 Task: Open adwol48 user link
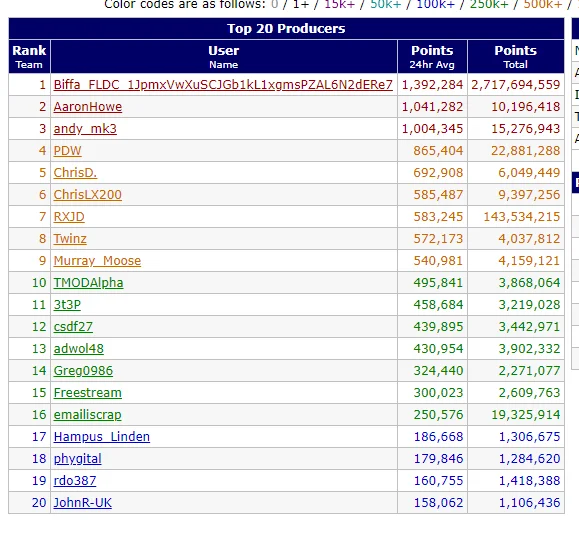point(79,349)
